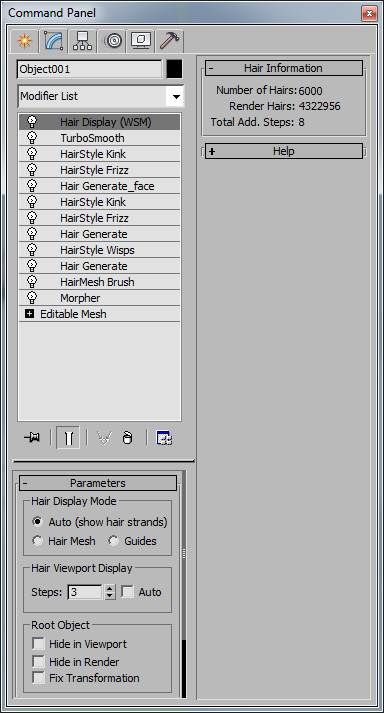The height and width of the screenshot is (713, 384).
Task: Click Remove Modifier trash can icon
Action: point(128,438)
